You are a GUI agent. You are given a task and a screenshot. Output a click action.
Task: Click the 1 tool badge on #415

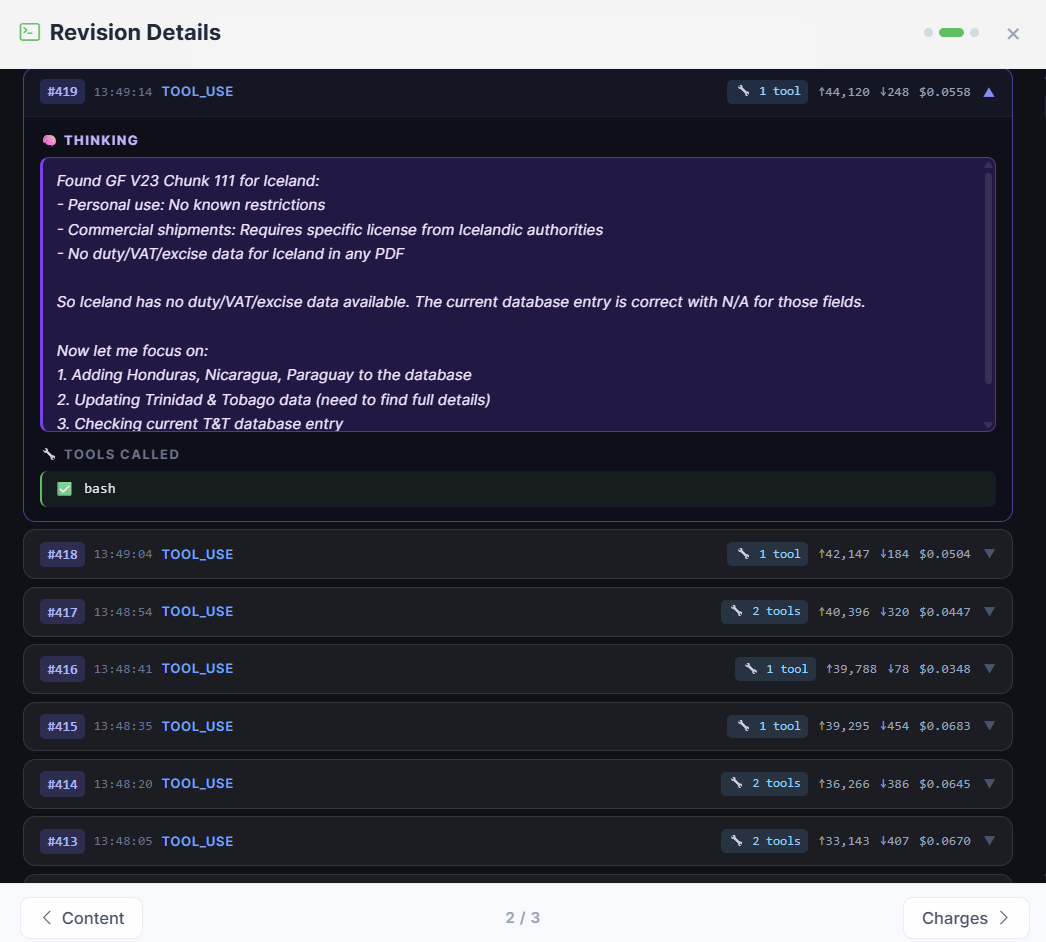click(x=768, y=726)
